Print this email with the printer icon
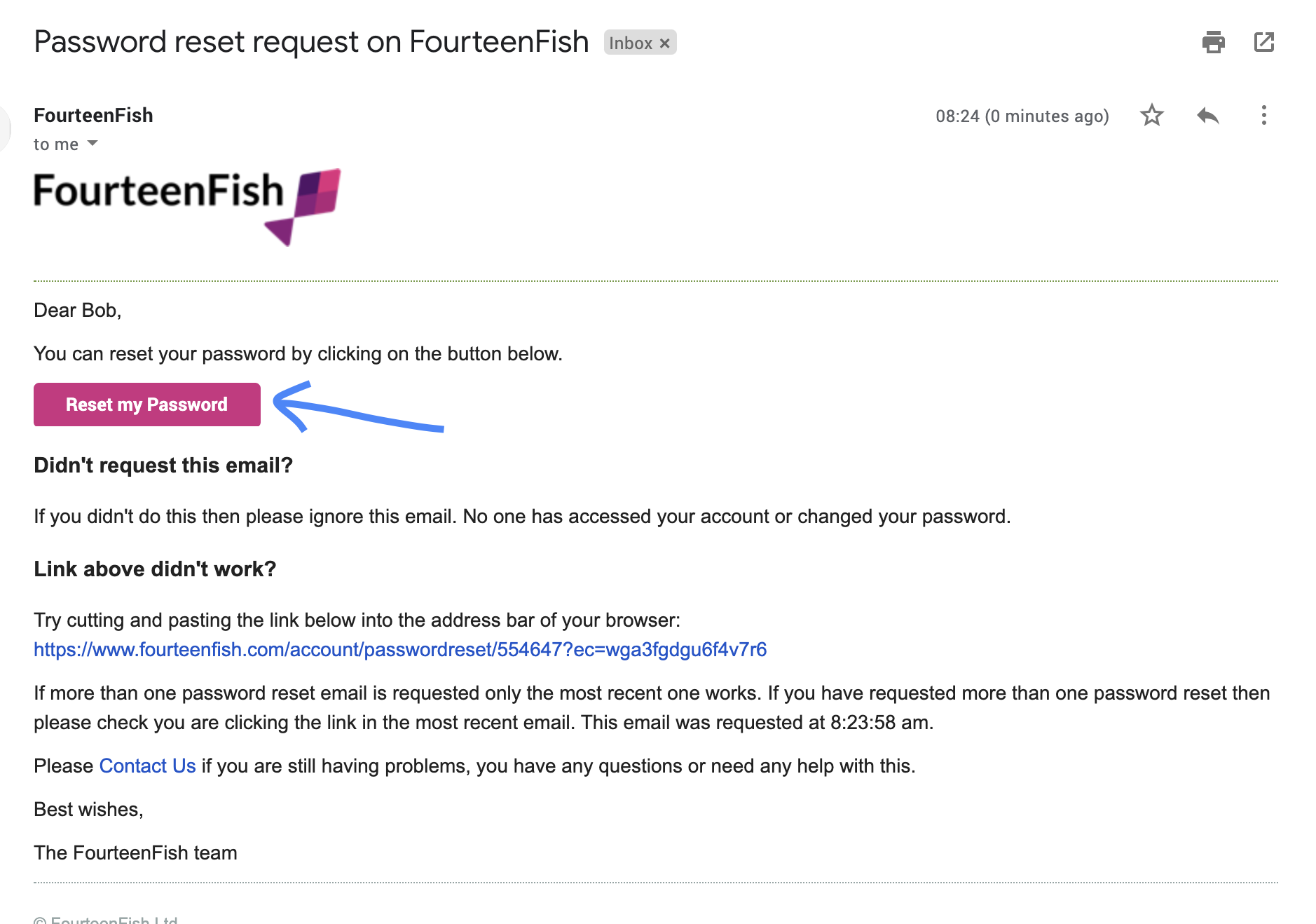 1213,43
